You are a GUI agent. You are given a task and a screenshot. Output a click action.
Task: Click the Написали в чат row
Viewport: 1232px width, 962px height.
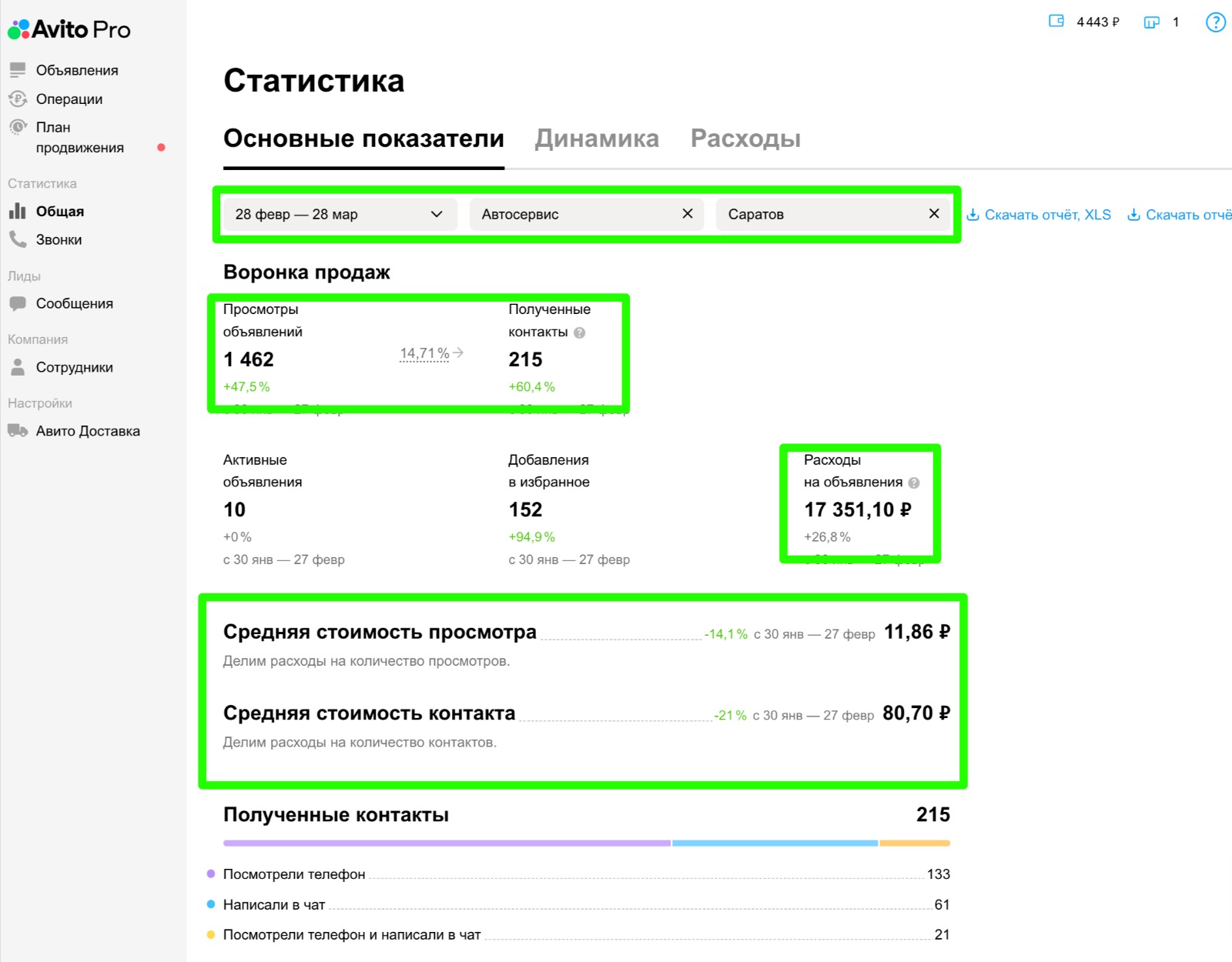(578, 904)
